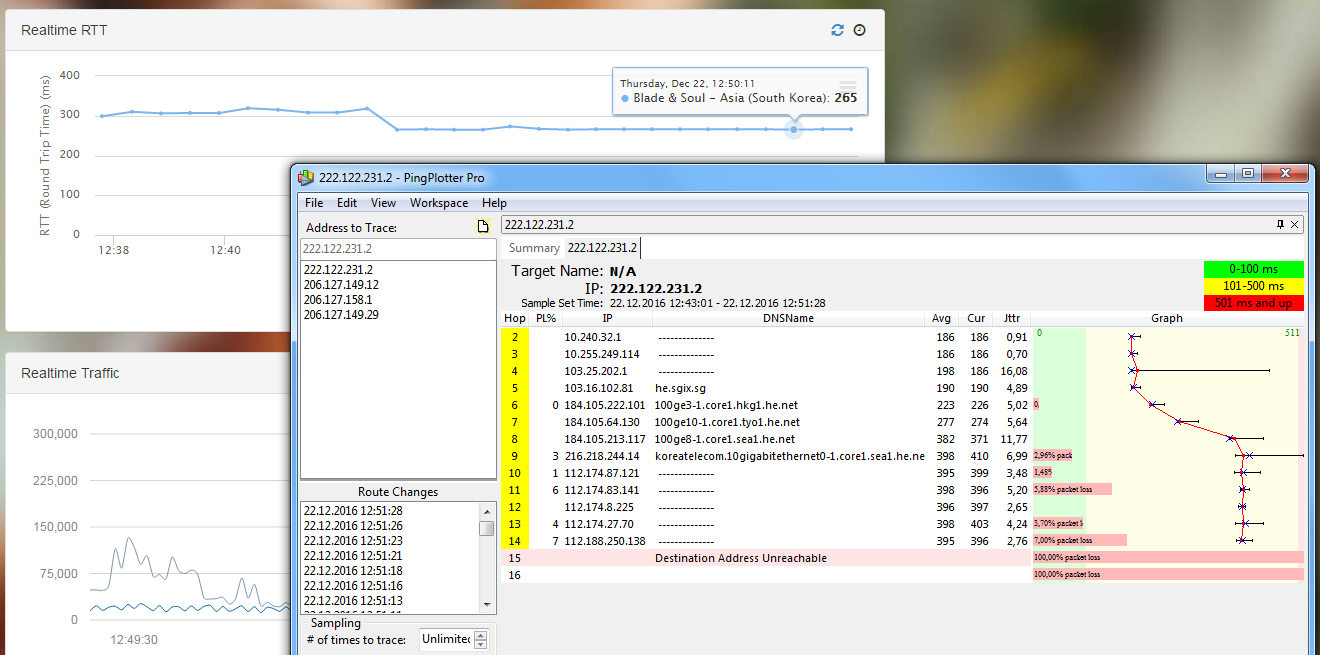Image resolution: width=1320 pixels, height=655 pixels.
Task: Click the green 0-100 ms legend swatch
Action: [x=1254, y=269]
